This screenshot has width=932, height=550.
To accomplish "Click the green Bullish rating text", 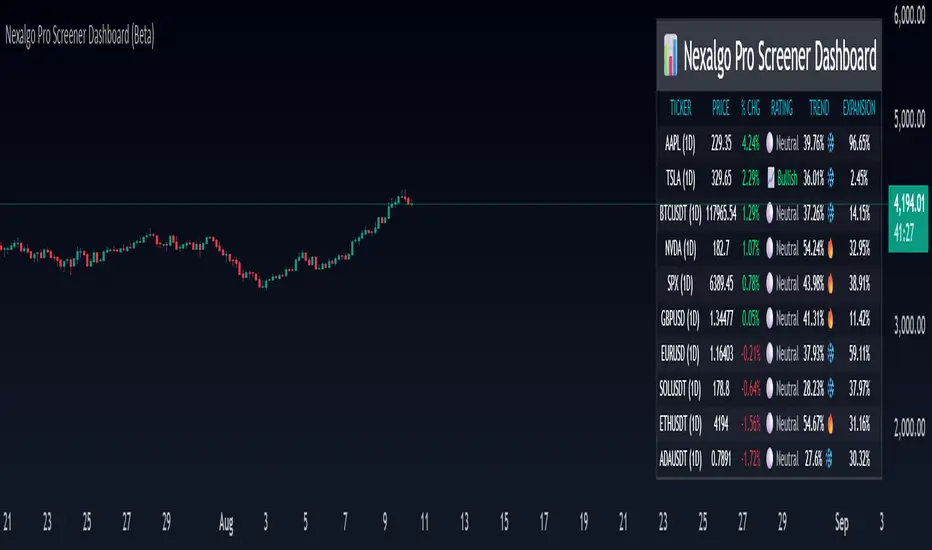I will tap(787, 178).
